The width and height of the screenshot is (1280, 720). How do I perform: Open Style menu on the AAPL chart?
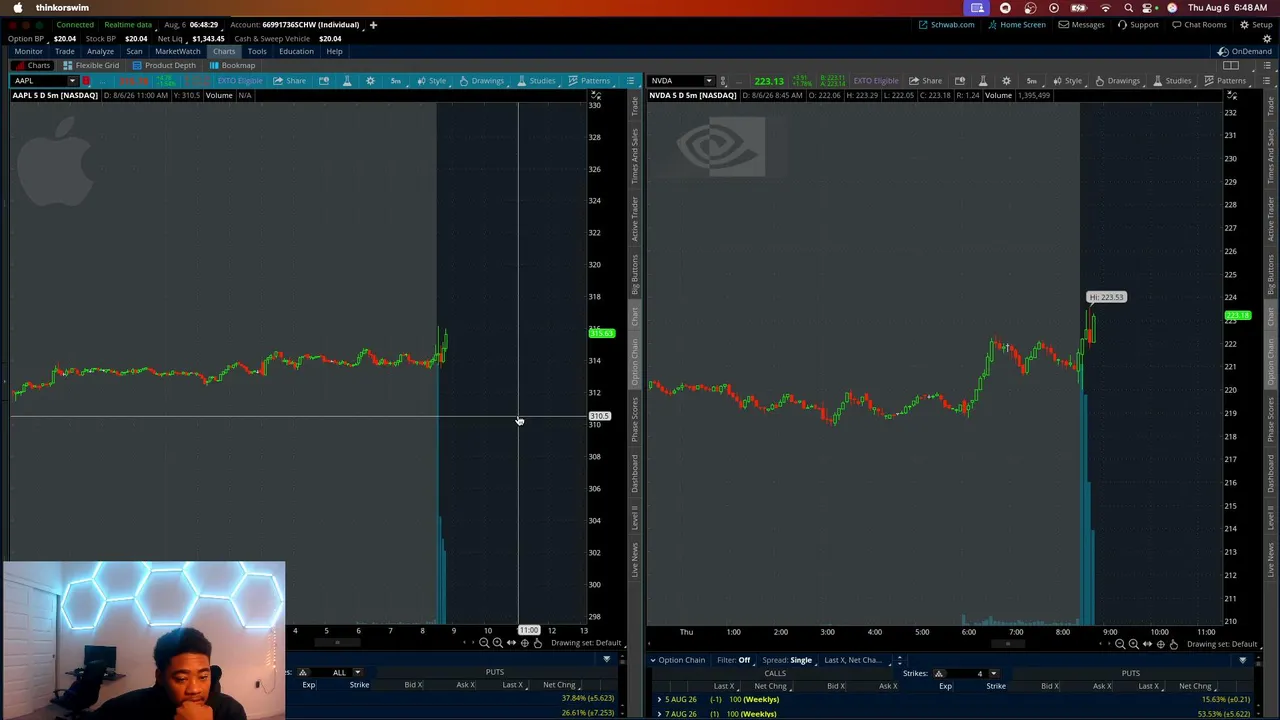(431, 80)
